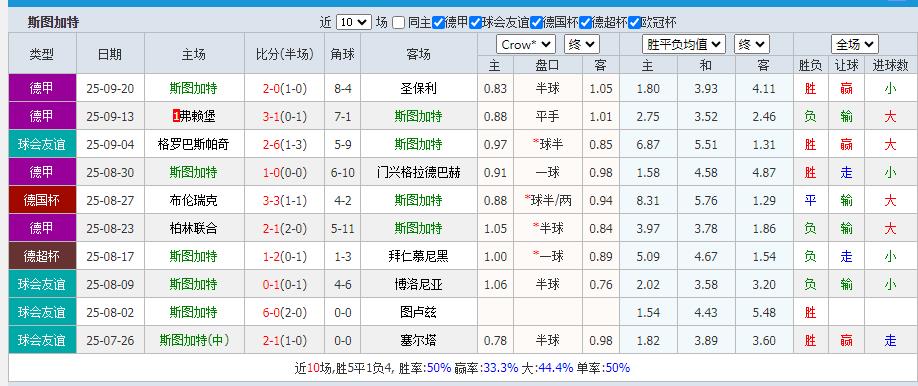
Task: Click the handicap 平手 cell
Action: coord(547,117)
